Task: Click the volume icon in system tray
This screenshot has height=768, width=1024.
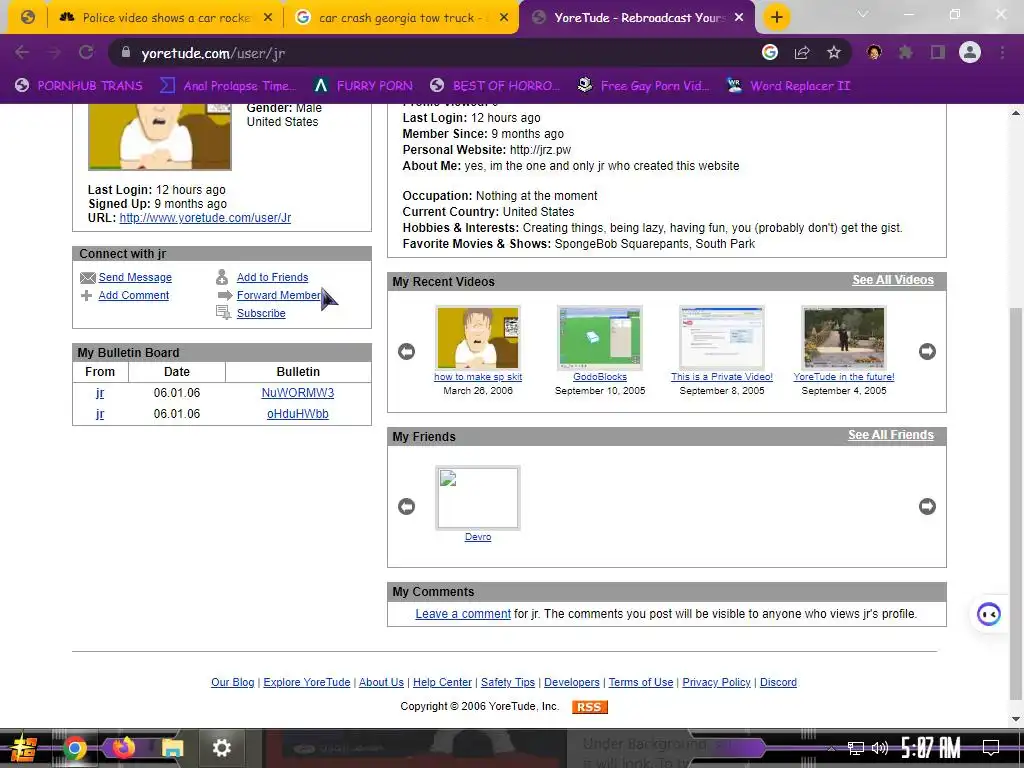Action: pos(880,748)
